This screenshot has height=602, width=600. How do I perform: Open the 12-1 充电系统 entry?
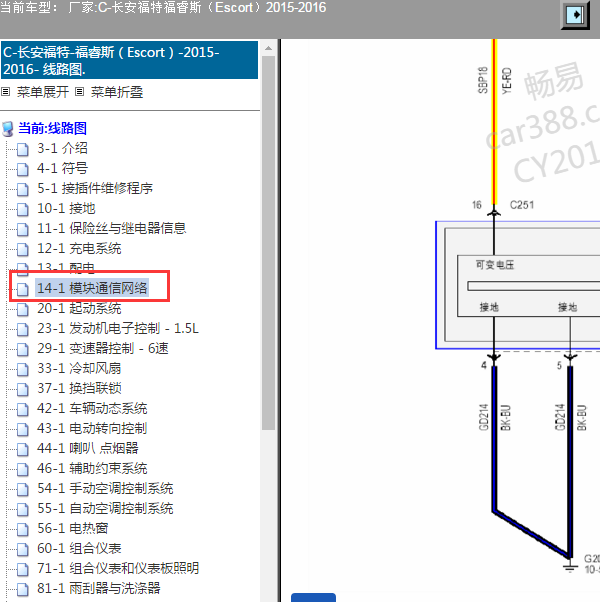pyautogui.click(x=79, y=248)
